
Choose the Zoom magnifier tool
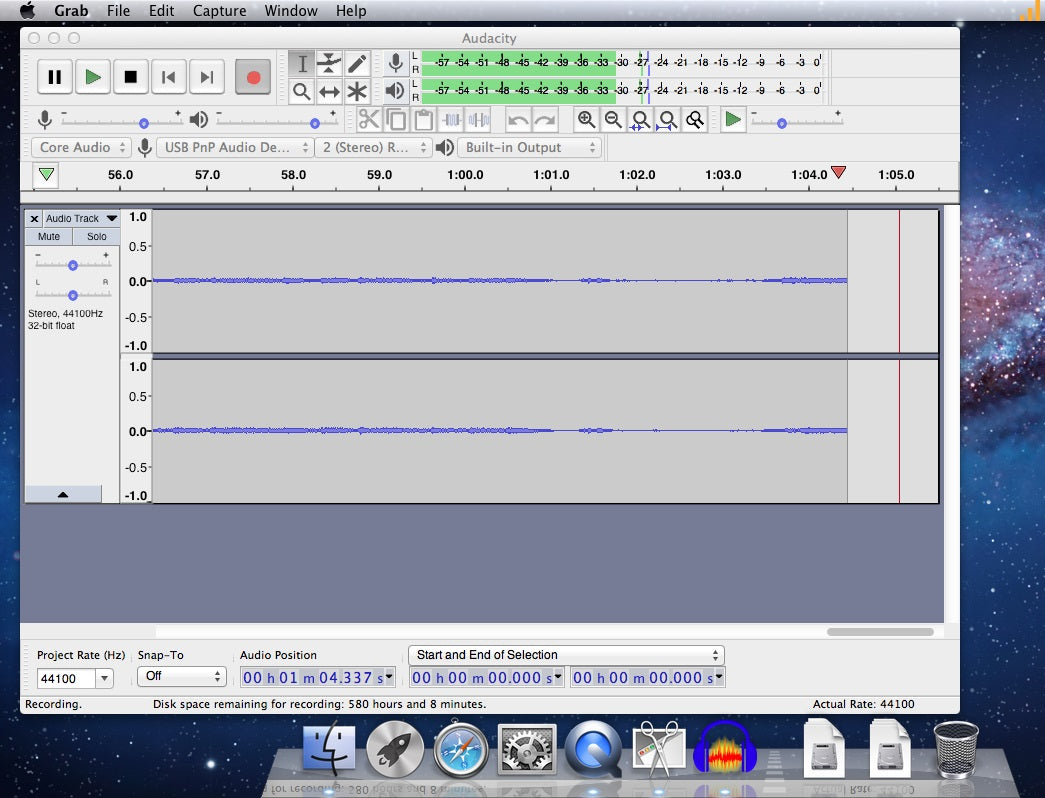coord(301,92)
